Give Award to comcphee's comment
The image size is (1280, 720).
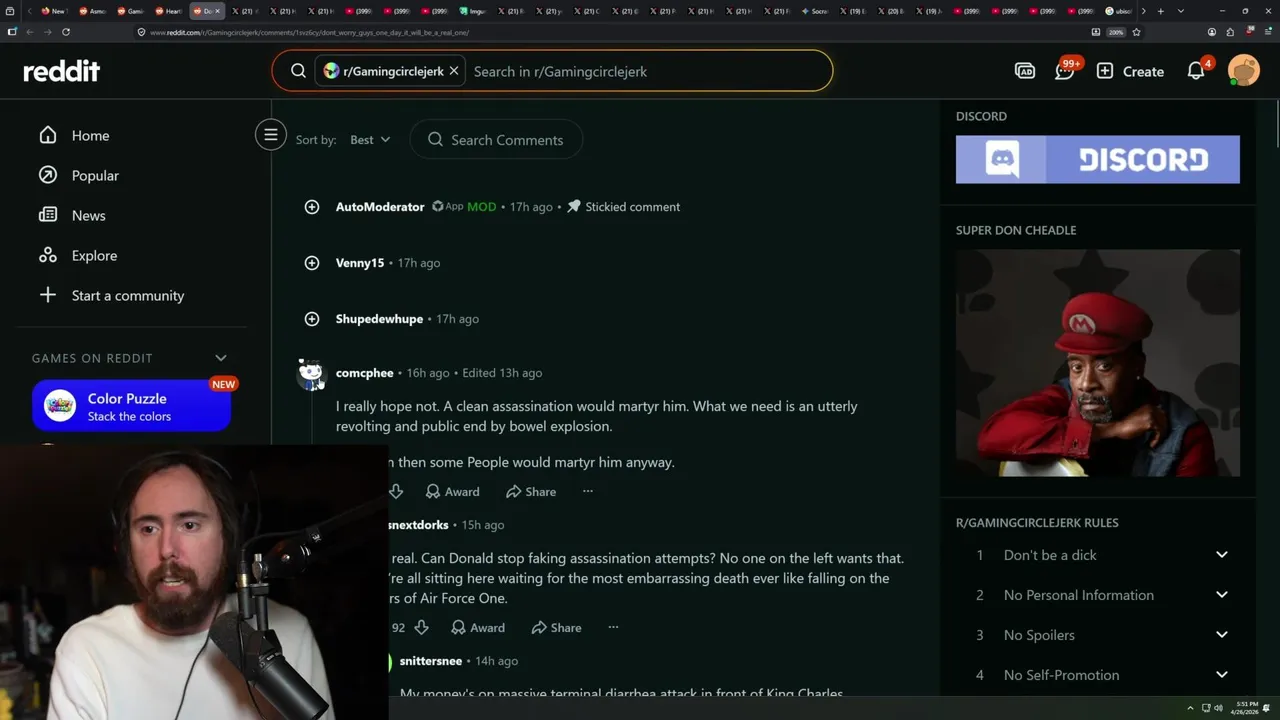(x=452, y=491)
